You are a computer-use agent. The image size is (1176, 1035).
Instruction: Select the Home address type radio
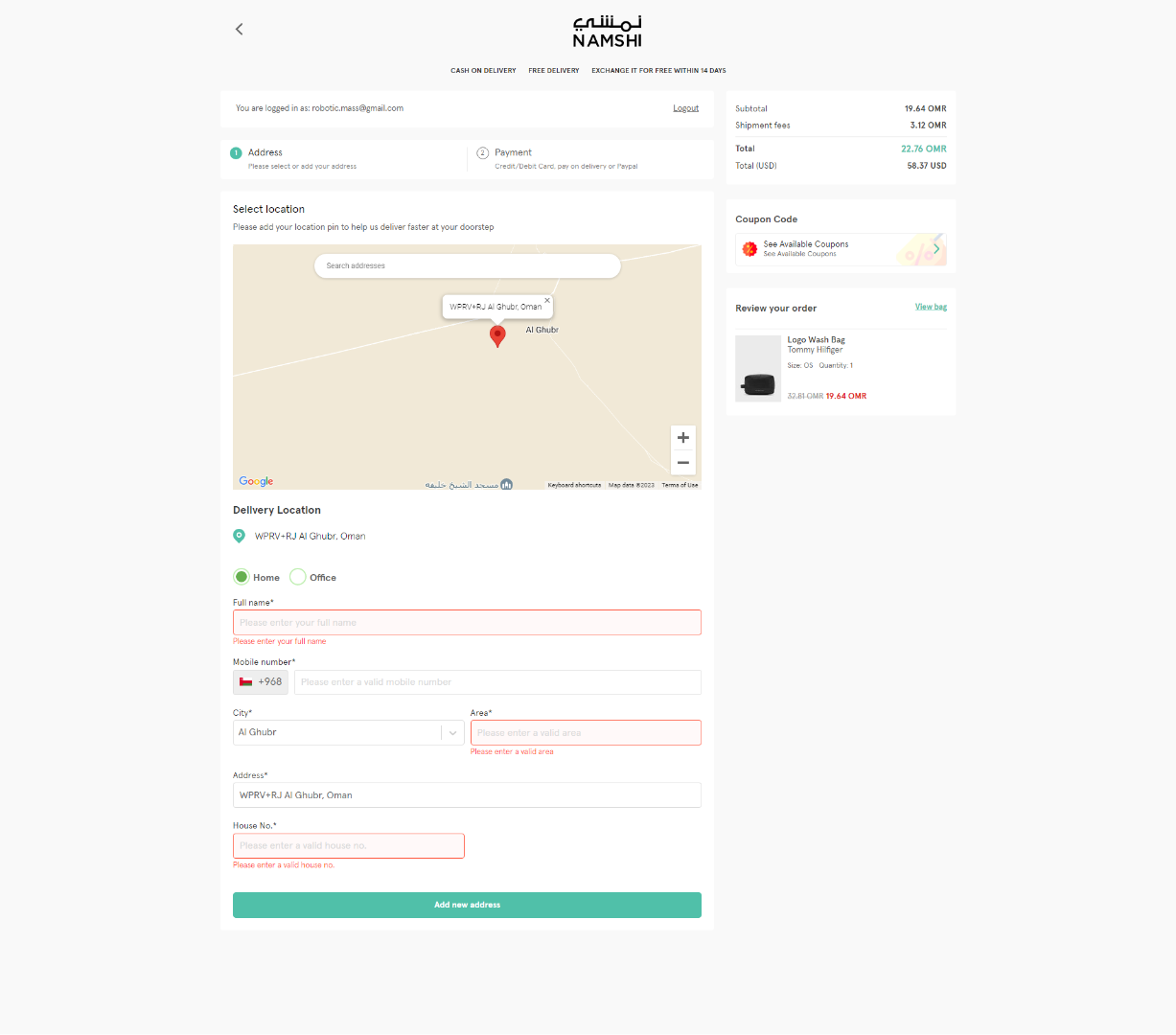tap(242, 577)
